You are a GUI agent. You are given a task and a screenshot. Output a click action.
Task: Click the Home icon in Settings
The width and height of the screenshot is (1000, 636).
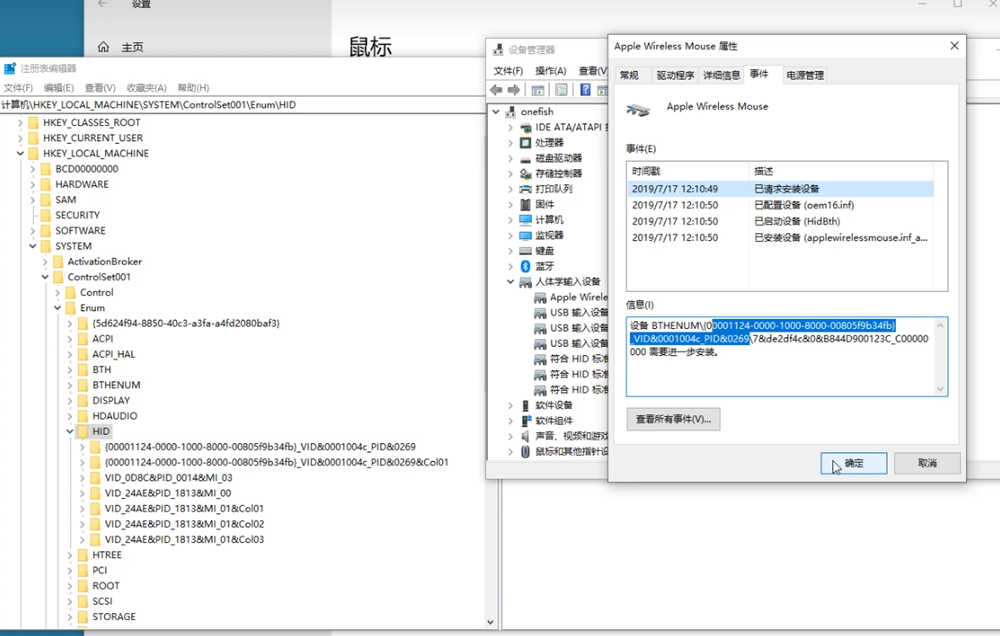click(x=103, y=47)
